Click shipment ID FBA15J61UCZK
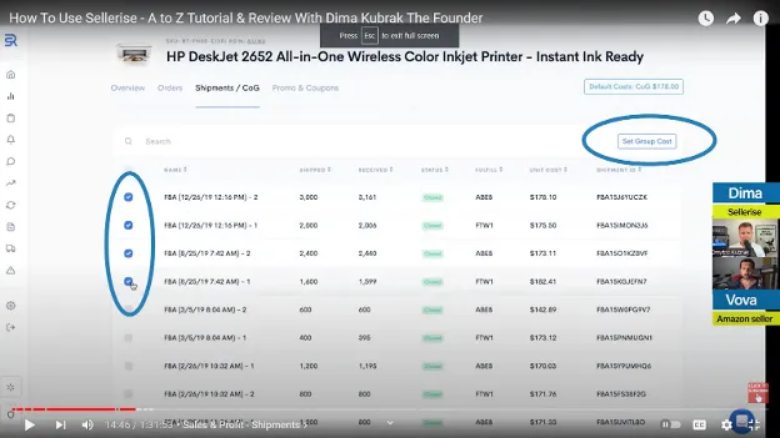 coord(622,197)
